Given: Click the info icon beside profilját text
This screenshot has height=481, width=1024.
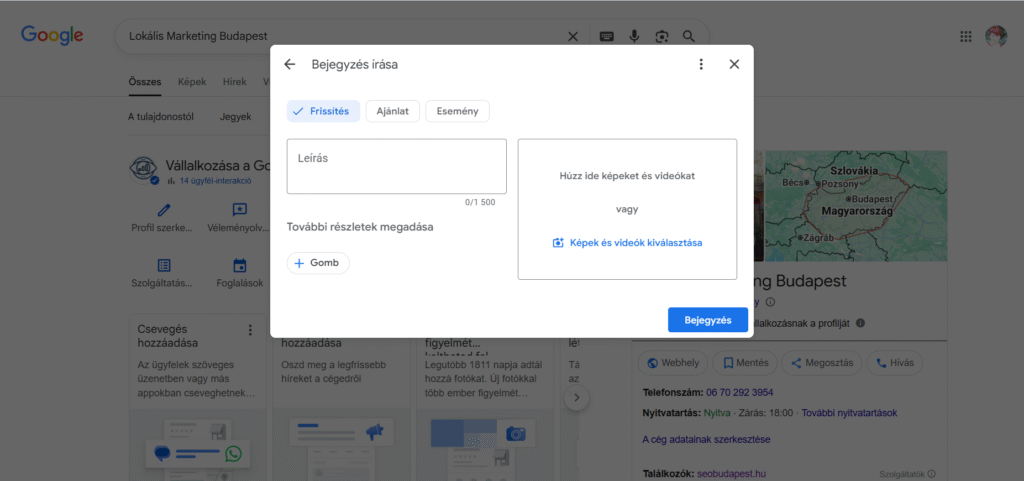Looking at the screenshot, I should [860, 322].
